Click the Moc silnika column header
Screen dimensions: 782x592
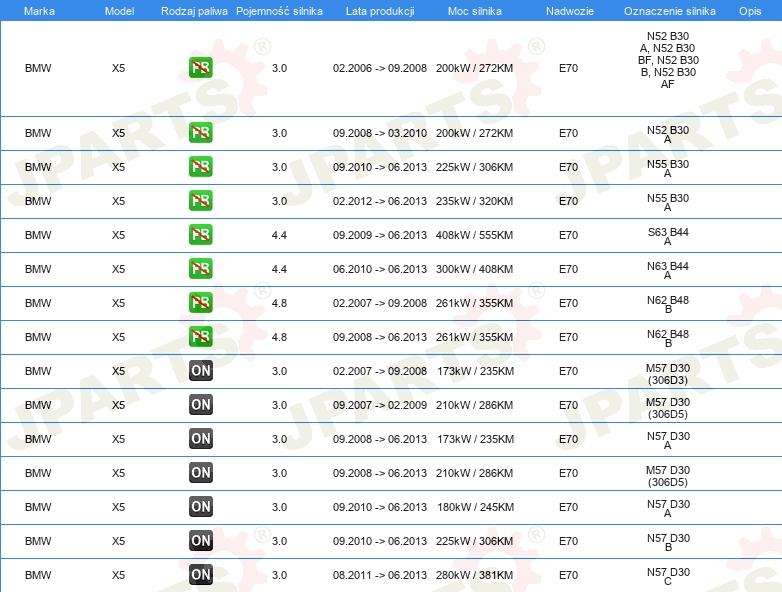pyautogui.click(x=474, y=10)
